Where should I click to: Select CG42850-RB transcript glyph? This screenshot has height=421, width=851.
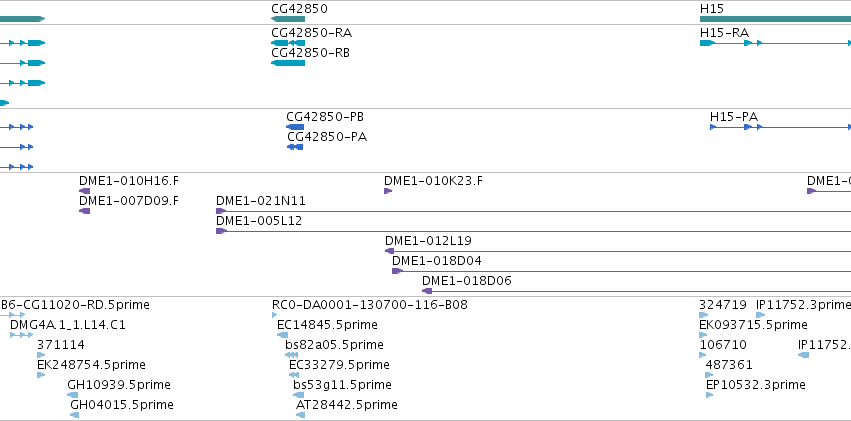(x=288, y=63)
